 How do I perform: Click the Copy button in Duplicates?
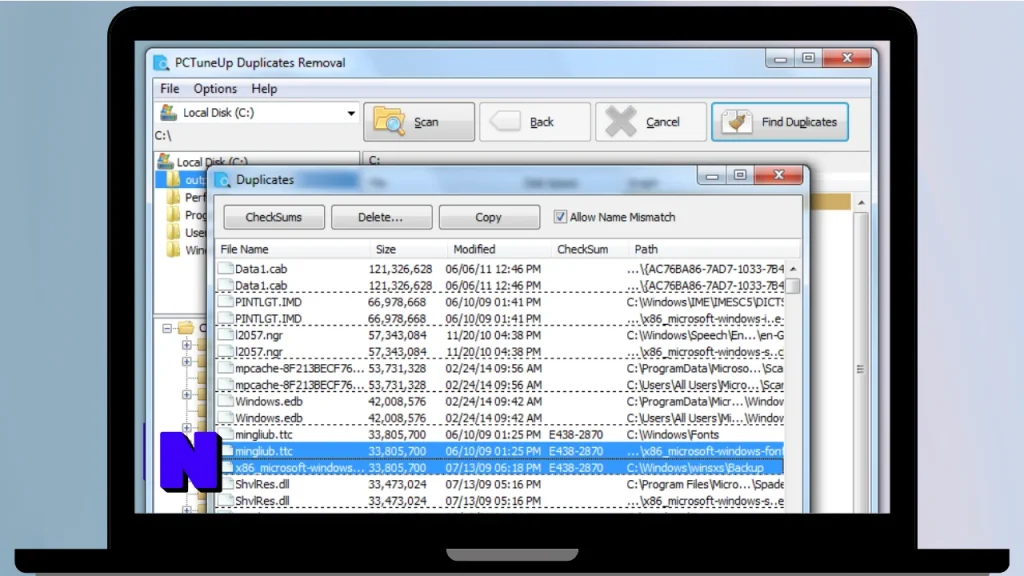[x=489, y=217]
